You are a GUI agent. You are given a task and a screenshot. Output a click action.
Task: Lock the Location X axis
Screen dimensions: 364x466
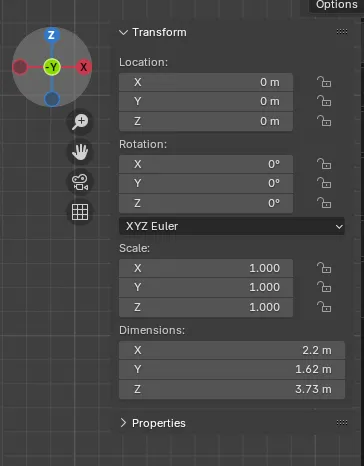(x=324, y=82)
